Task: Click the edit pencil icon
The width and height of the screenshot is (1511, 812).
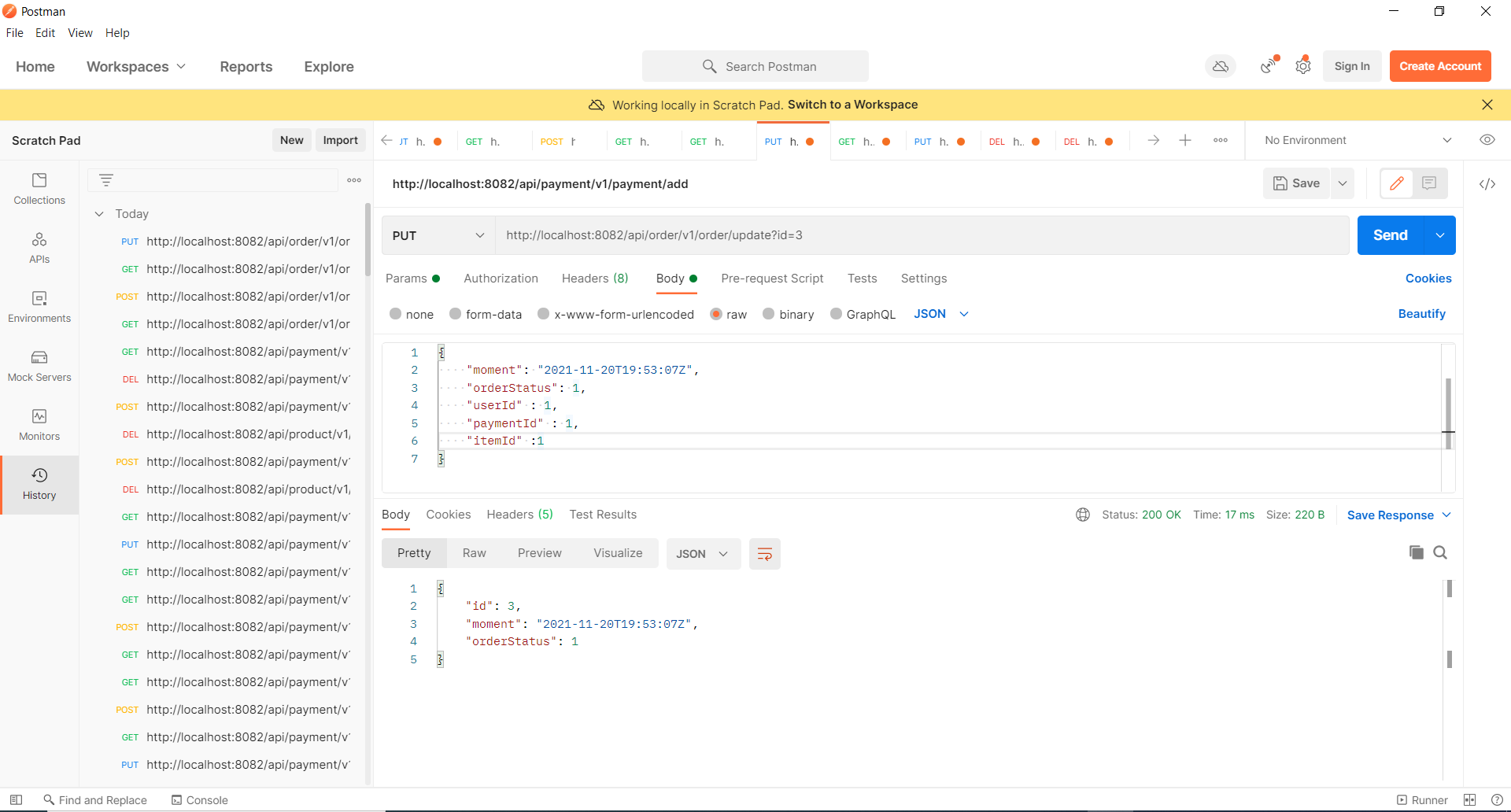Action: tap(1397, 183)
